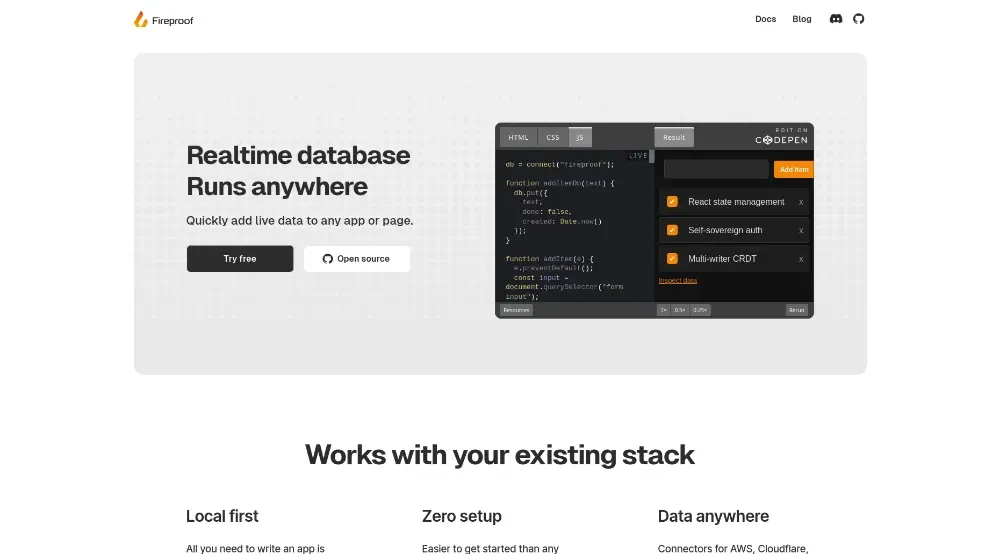Focus the new item text field
1000x554 pixels.
click(716, 169)
